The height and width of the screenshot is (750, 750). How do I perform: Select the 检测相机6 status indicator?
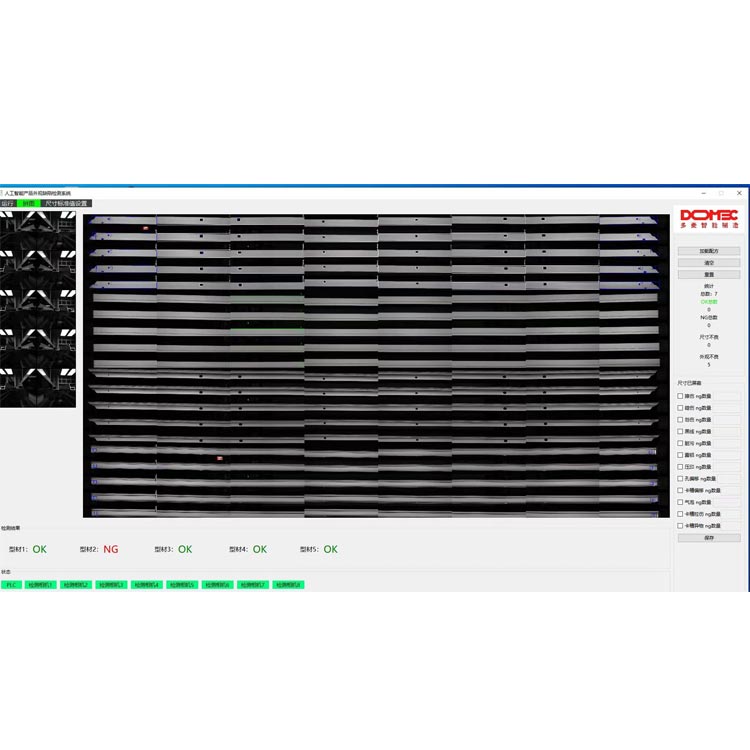click(x=217, y=584)
